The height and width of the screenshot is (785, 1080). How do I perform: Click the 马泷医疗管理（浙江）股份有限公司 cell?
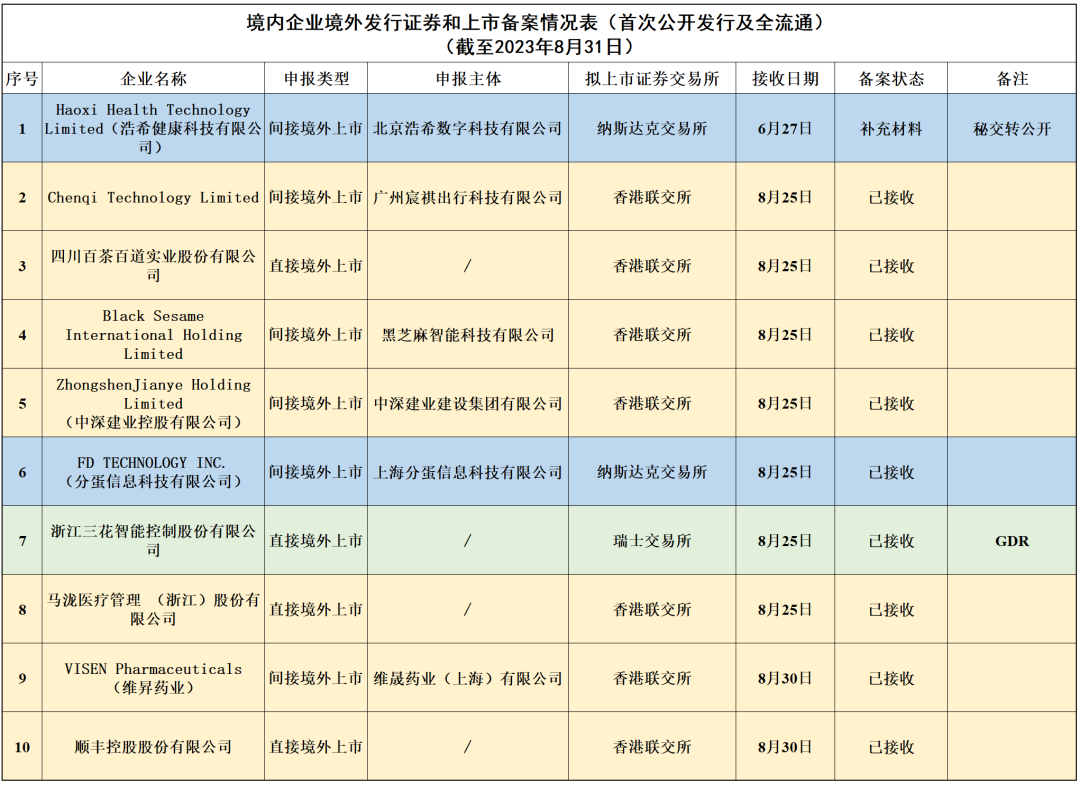[153, 609]
